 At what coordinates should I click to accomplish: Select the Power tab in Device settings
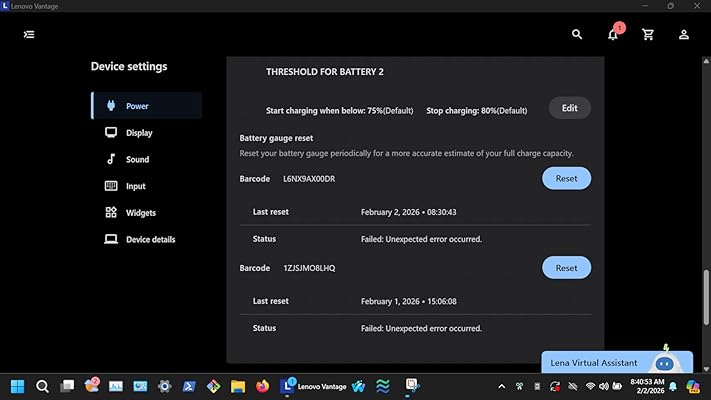click(146, 106)
